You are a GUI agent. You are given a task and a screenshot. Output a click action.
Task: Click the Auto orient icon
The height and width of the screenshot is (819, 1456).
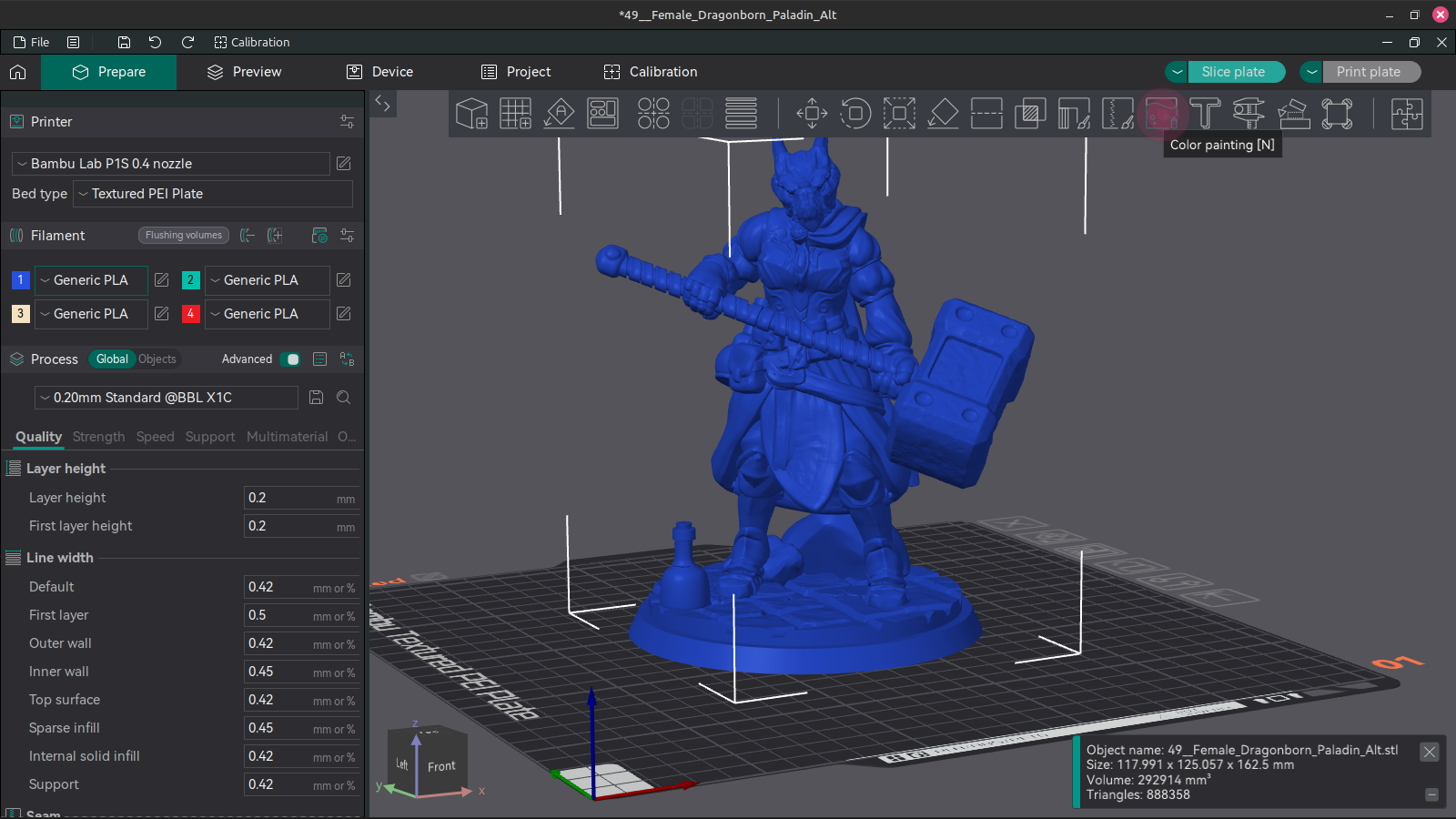[559, 113]
